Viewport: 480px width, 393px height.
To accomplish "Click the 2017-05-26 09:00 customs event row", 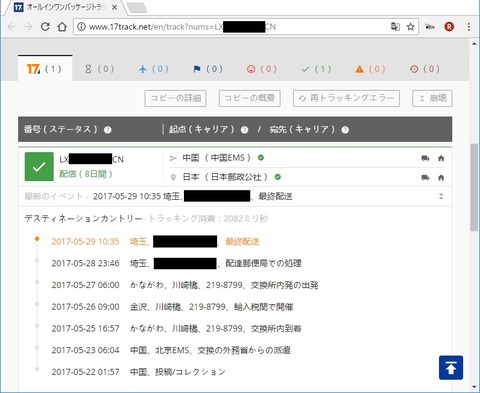I will point(172,307).
